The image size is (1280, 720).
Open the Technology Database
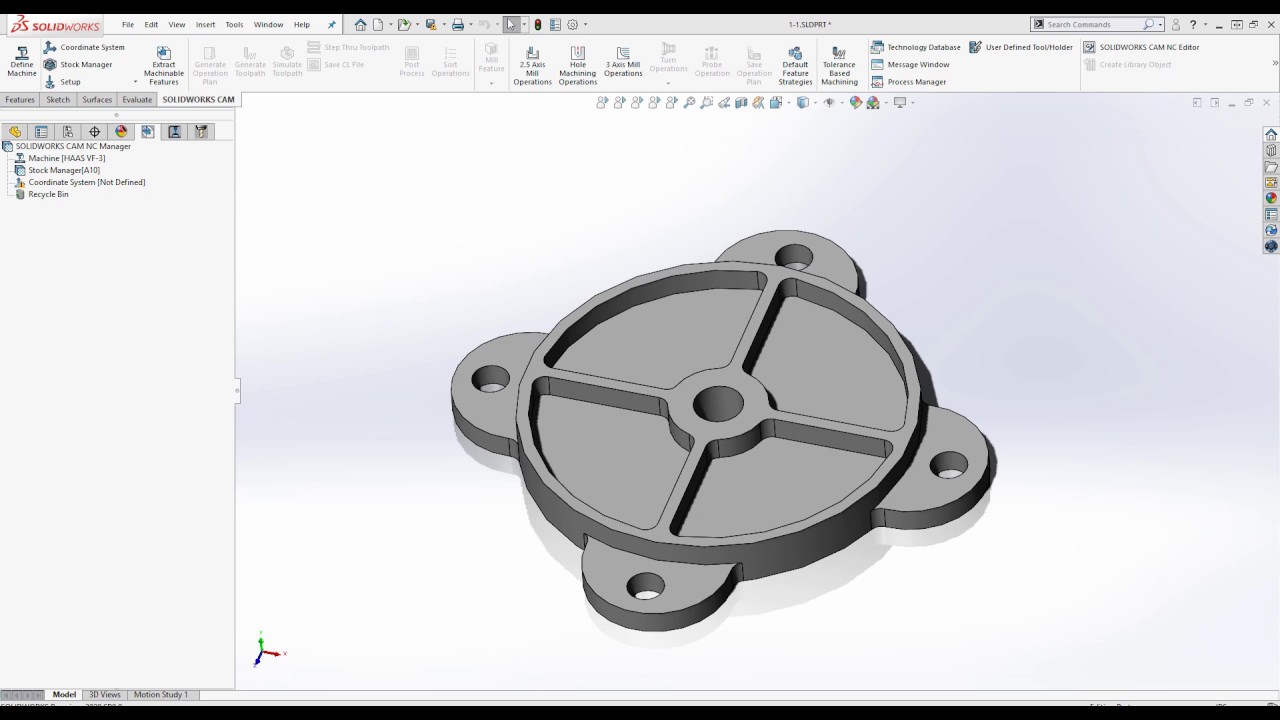[x=915, y=47]
